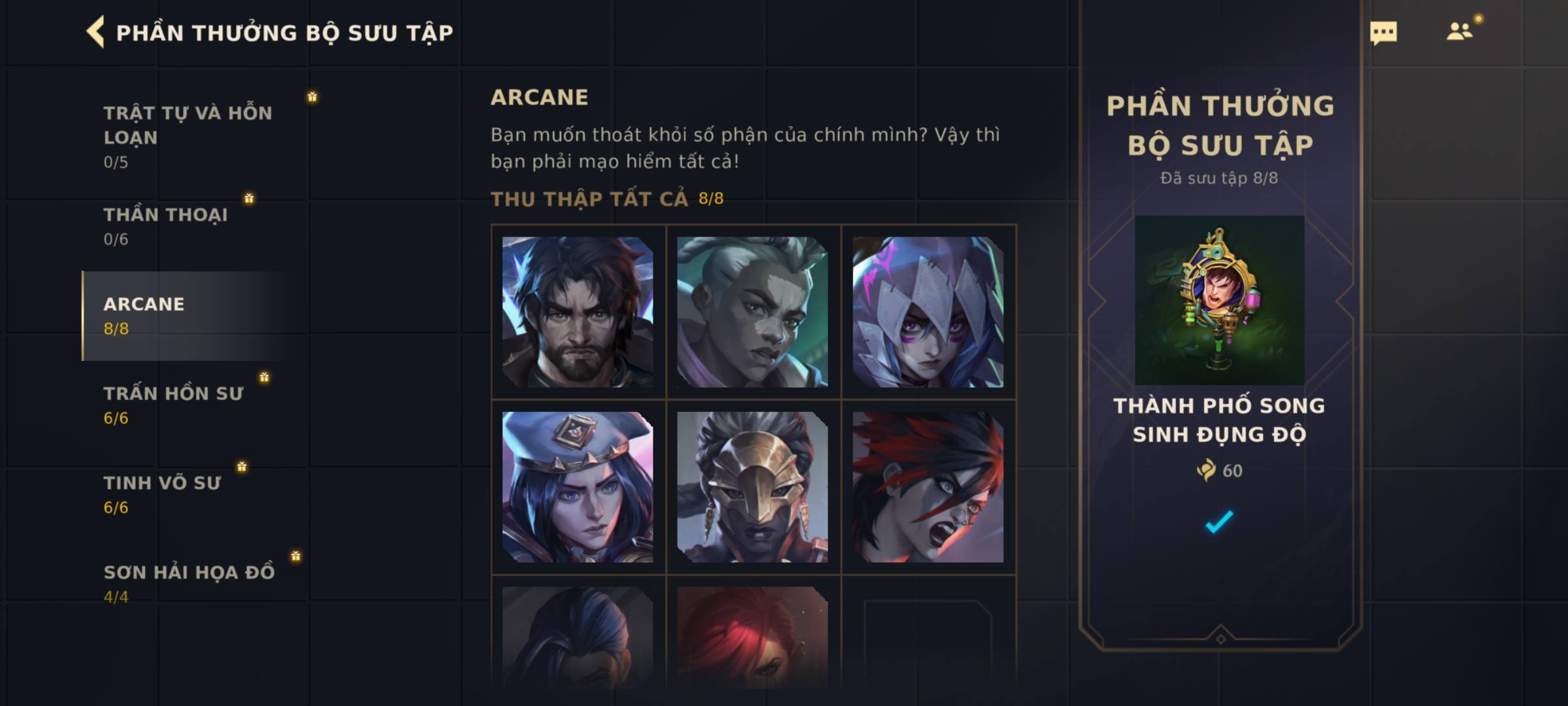Select the white-haired Ekko skin portrait
Image resolution: width=1568 pixels, height=706 pixels.
(753, 312)
